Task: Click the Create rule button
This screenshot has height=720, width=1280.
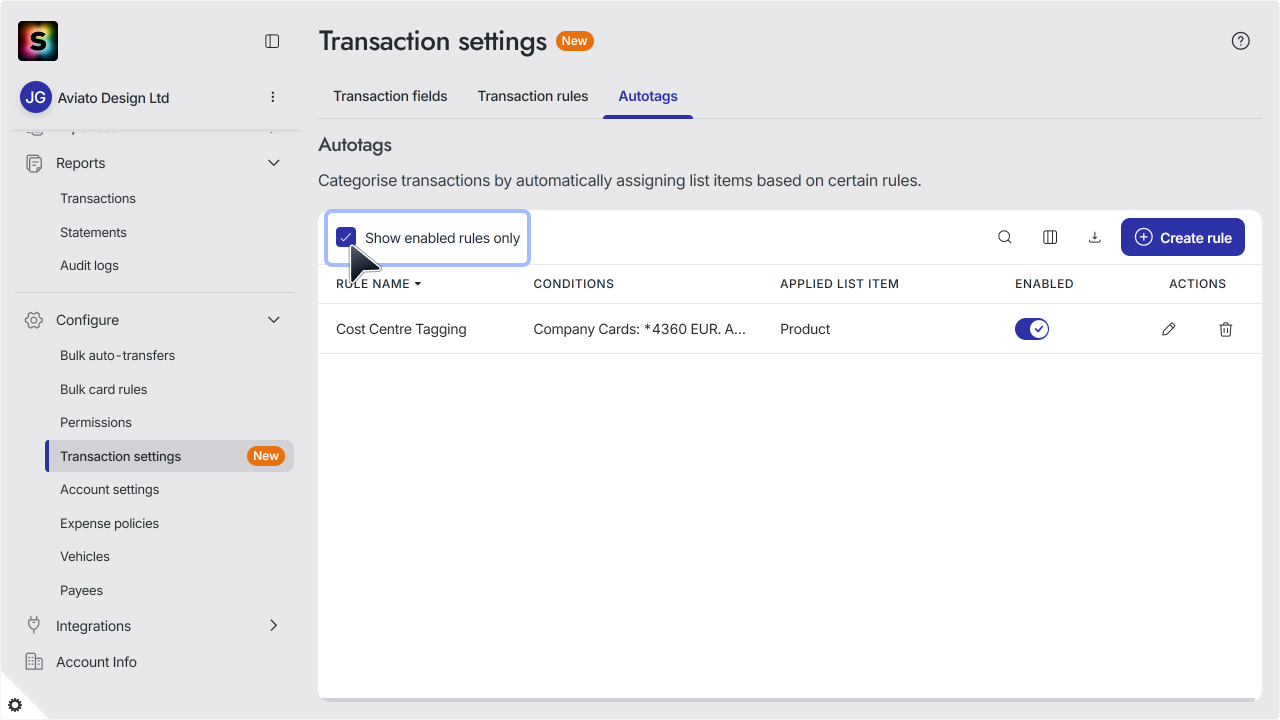Action: pyautogui.click(x=1183, y=237)
